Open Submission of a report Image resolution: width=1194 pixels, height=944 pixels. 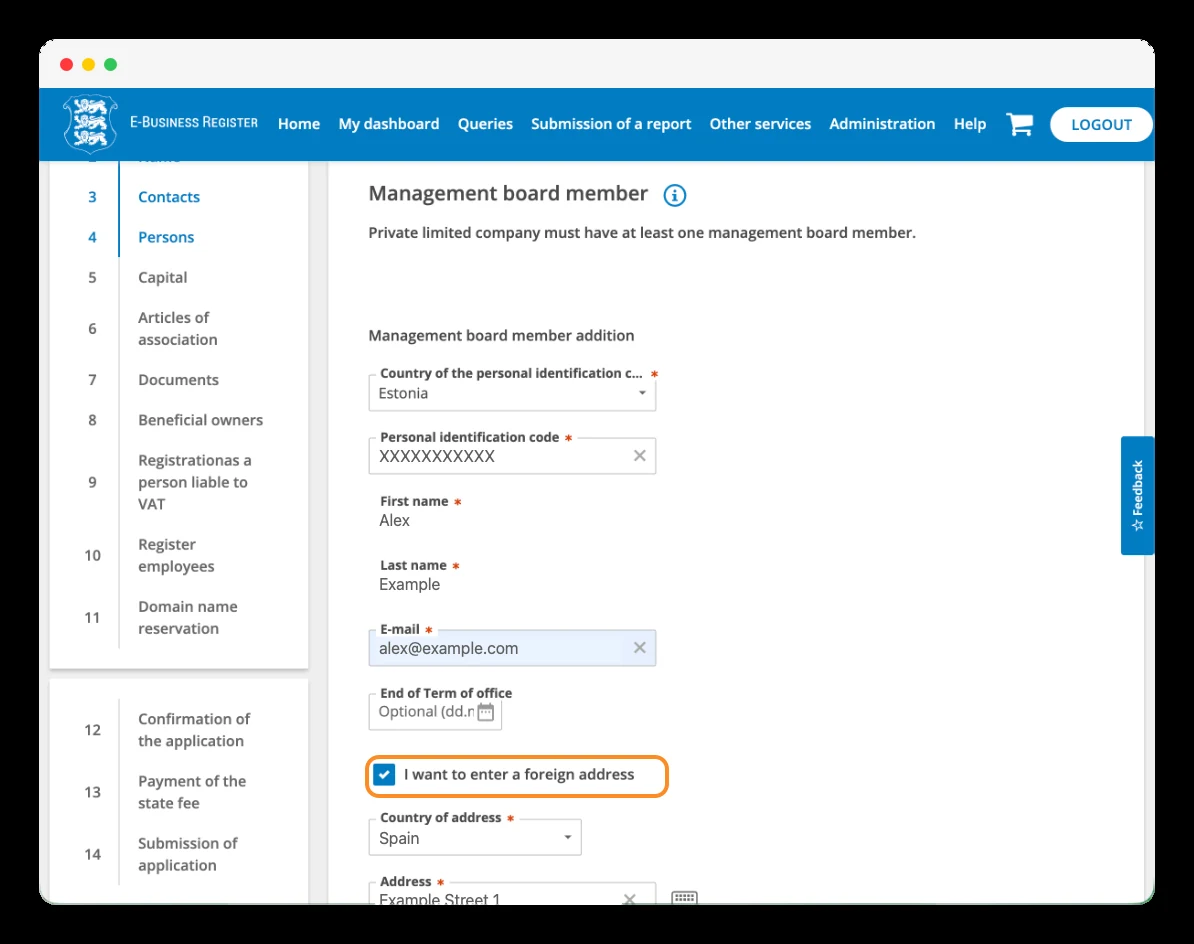click(611, 124)
